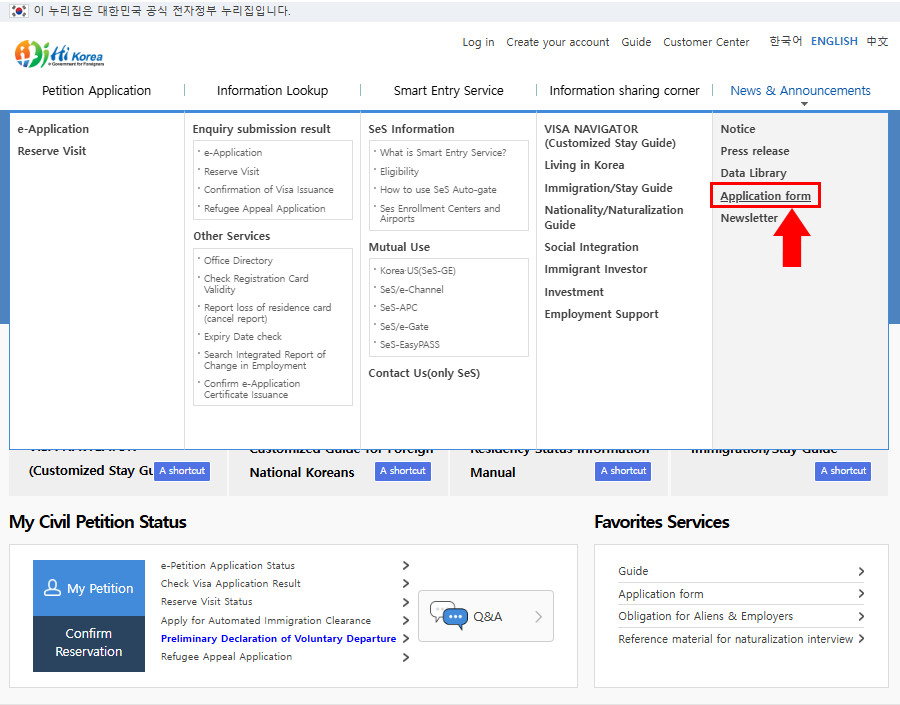Click the Q&A chat bubble icon

point(449,615)
